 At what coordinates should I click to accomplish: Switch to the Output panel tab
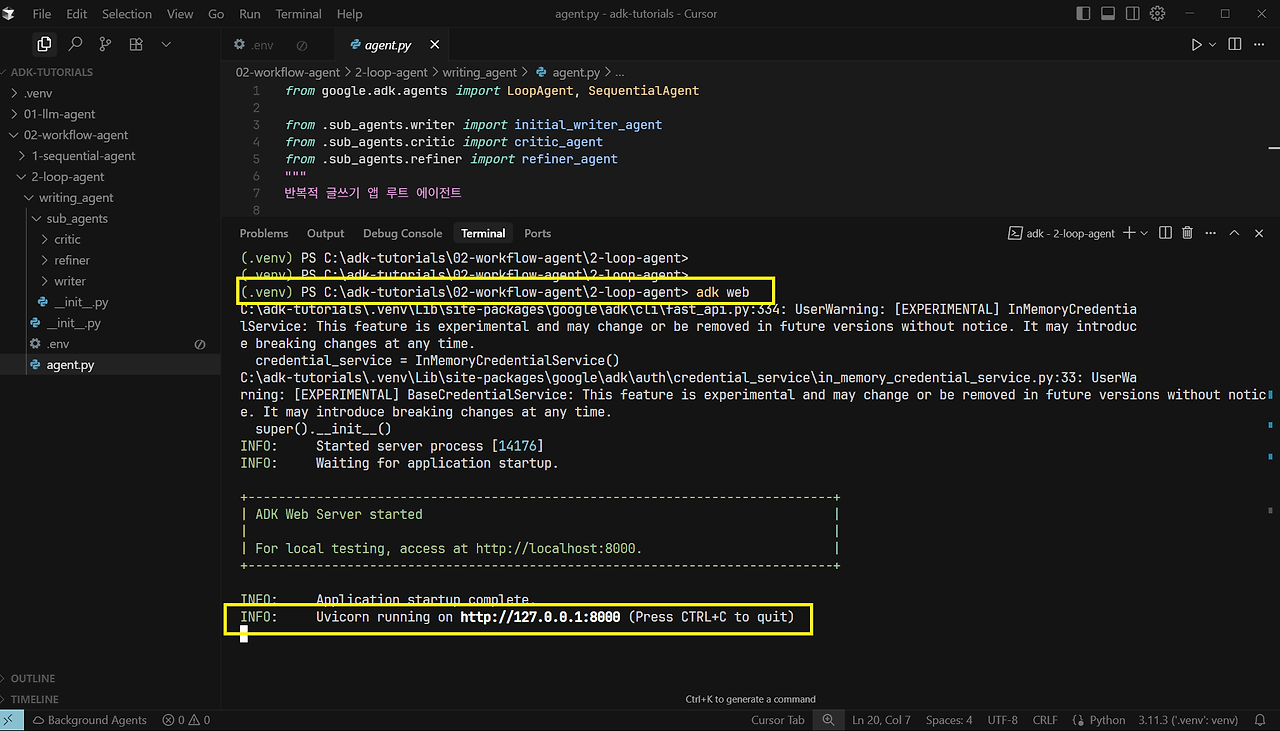325,233
